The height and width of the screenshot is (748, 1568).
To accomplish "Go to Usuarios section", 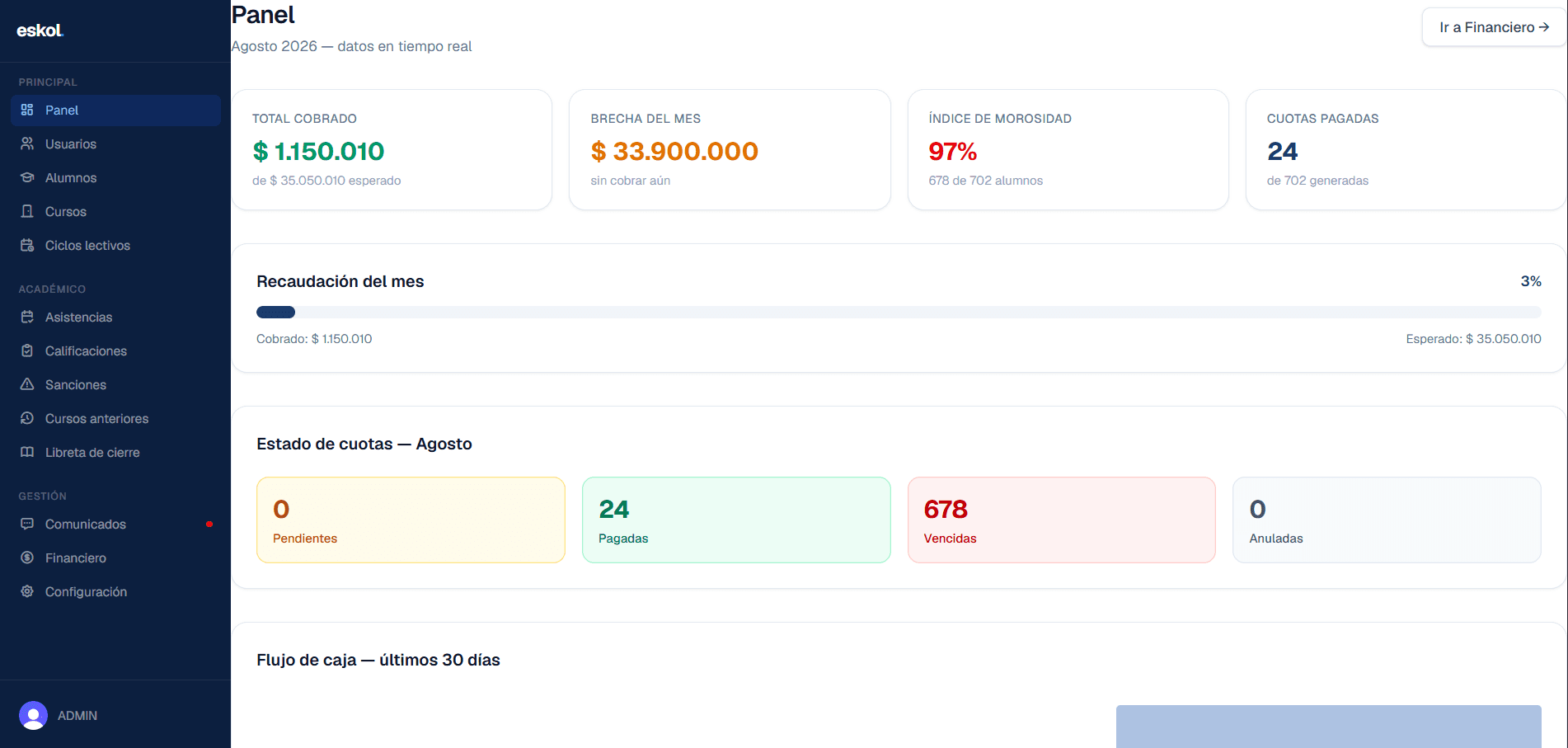I will click(115, 144).
